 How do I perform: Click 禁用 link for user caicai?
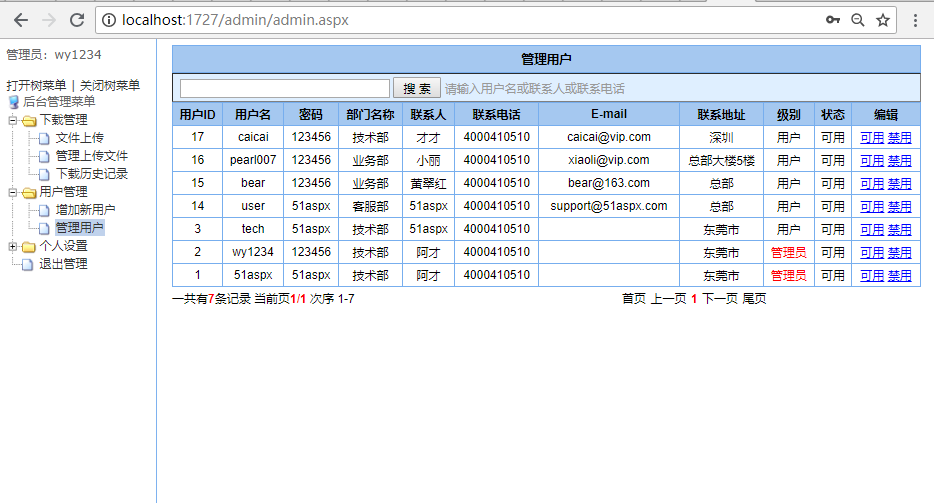[x=899, y=138]
